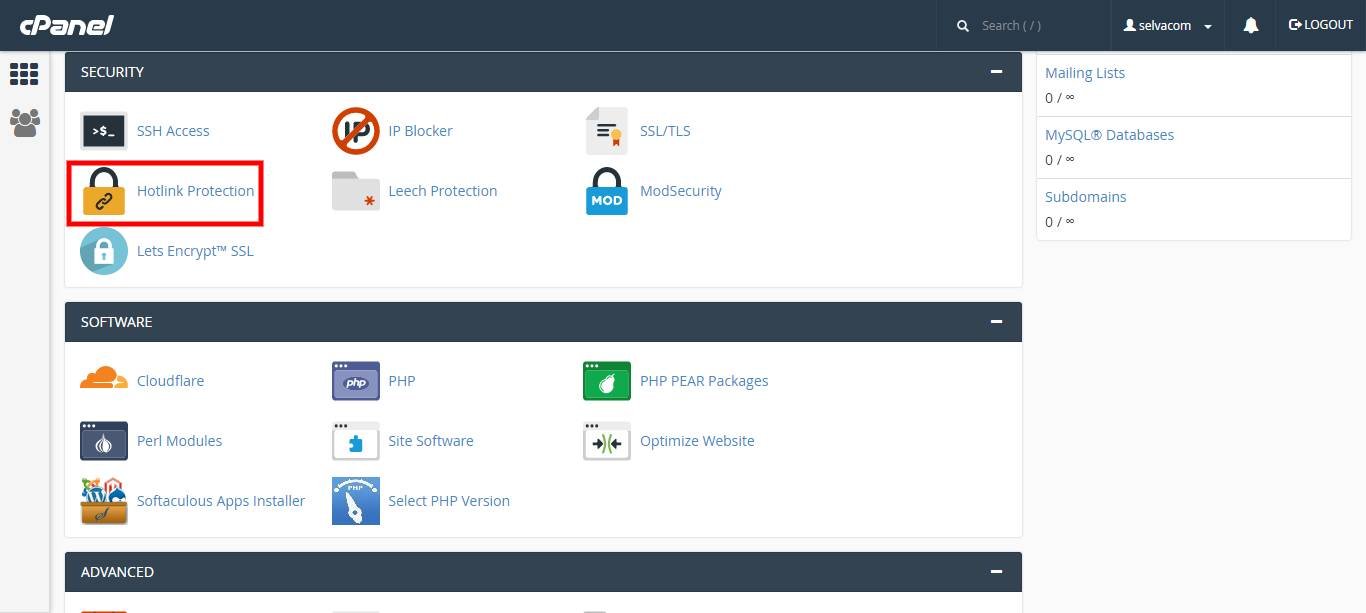Screen dimensions: 1366x613
Task: Click the Hotlink Protection padlock icon
Action: tap(104, 191)
